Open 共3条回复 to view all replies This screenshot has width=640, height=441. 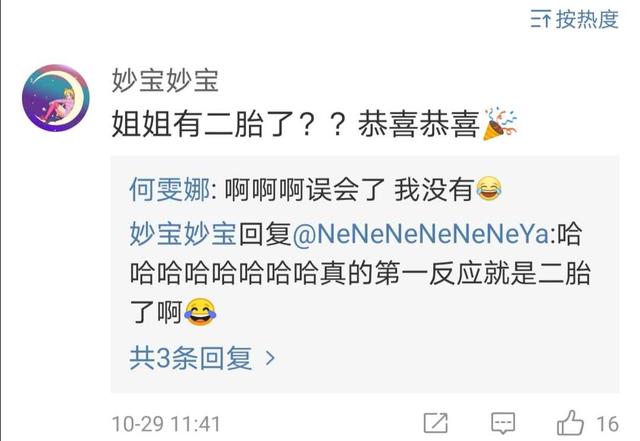tap(190, 358)
